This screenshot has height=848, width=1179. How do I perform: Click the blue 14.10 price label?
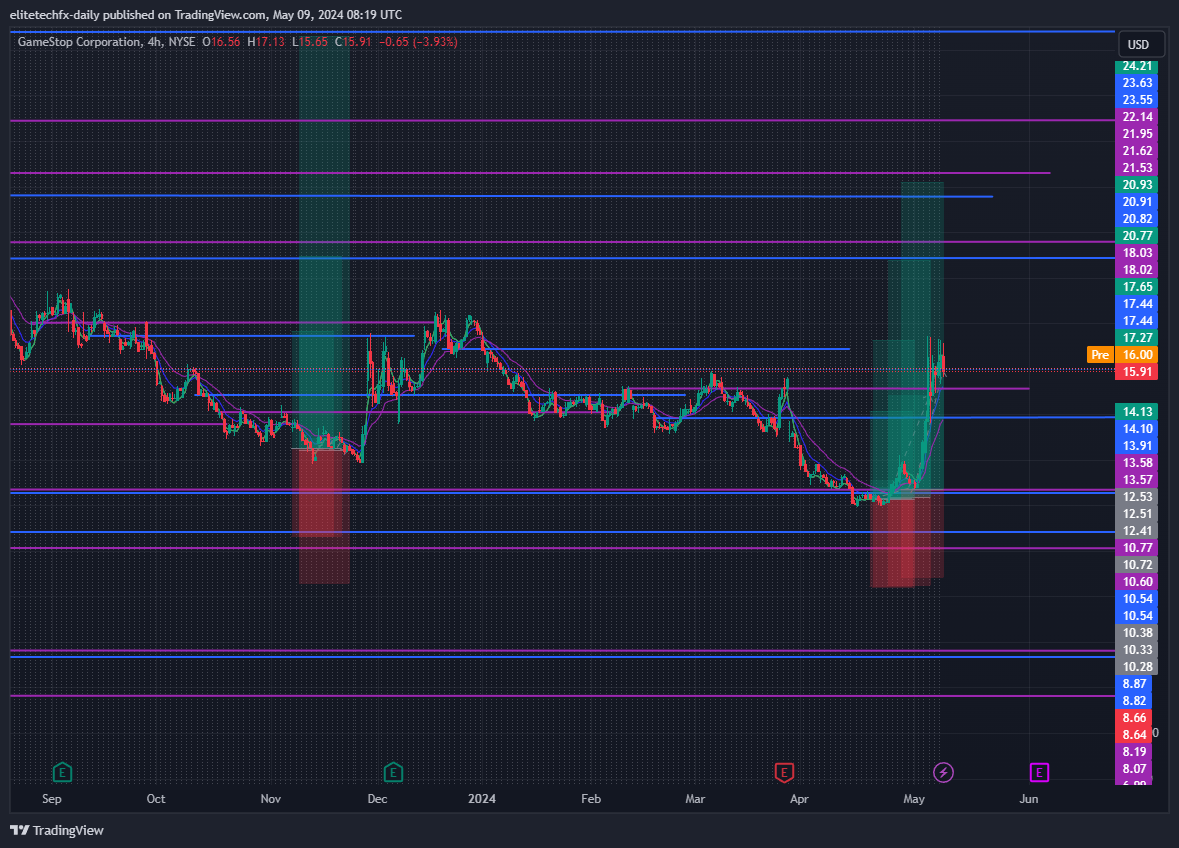pyautogui.click(x=1137, y=429)
